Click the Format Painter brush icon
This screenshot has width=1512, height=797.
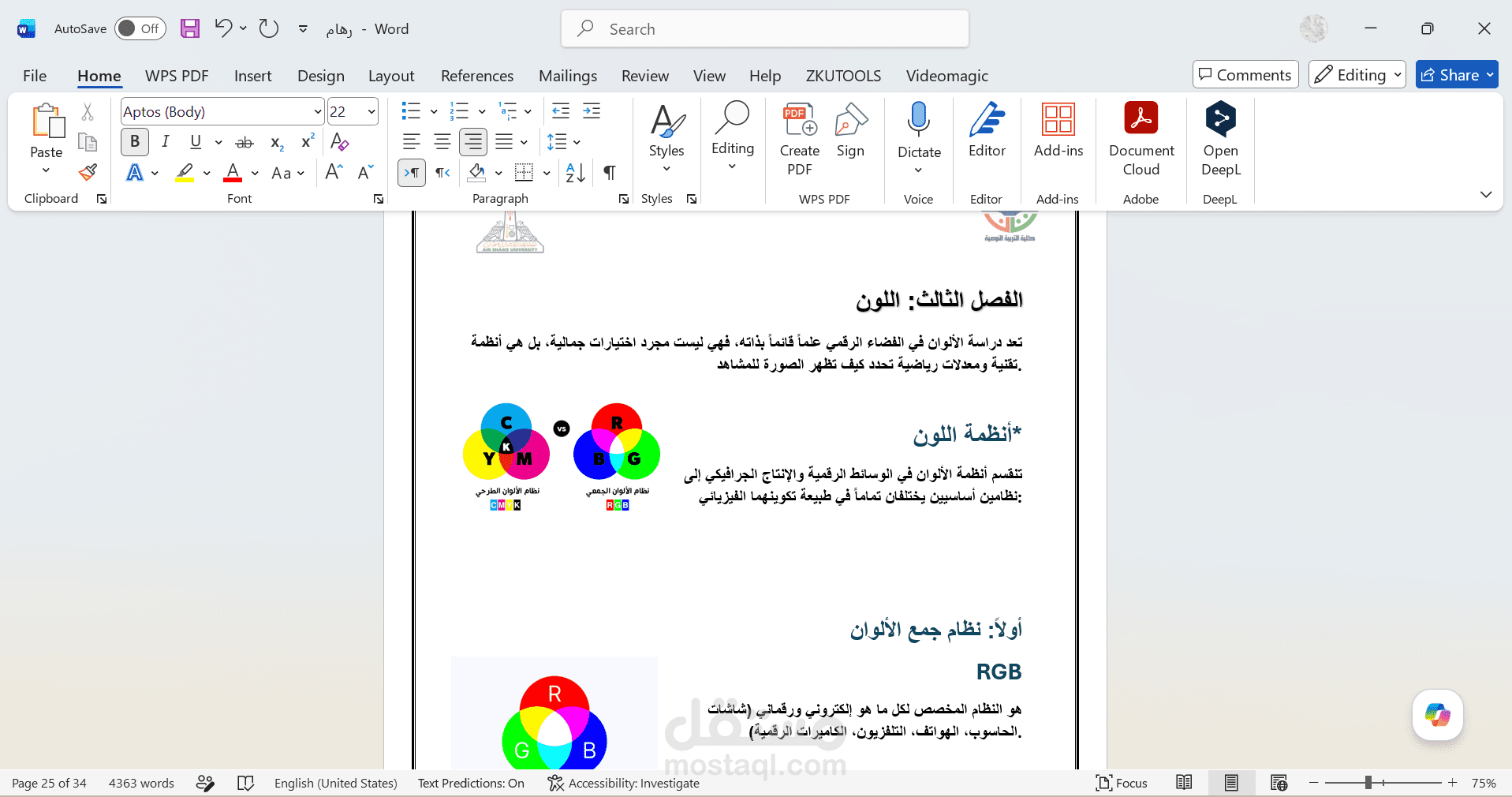(x=88, y=172)
